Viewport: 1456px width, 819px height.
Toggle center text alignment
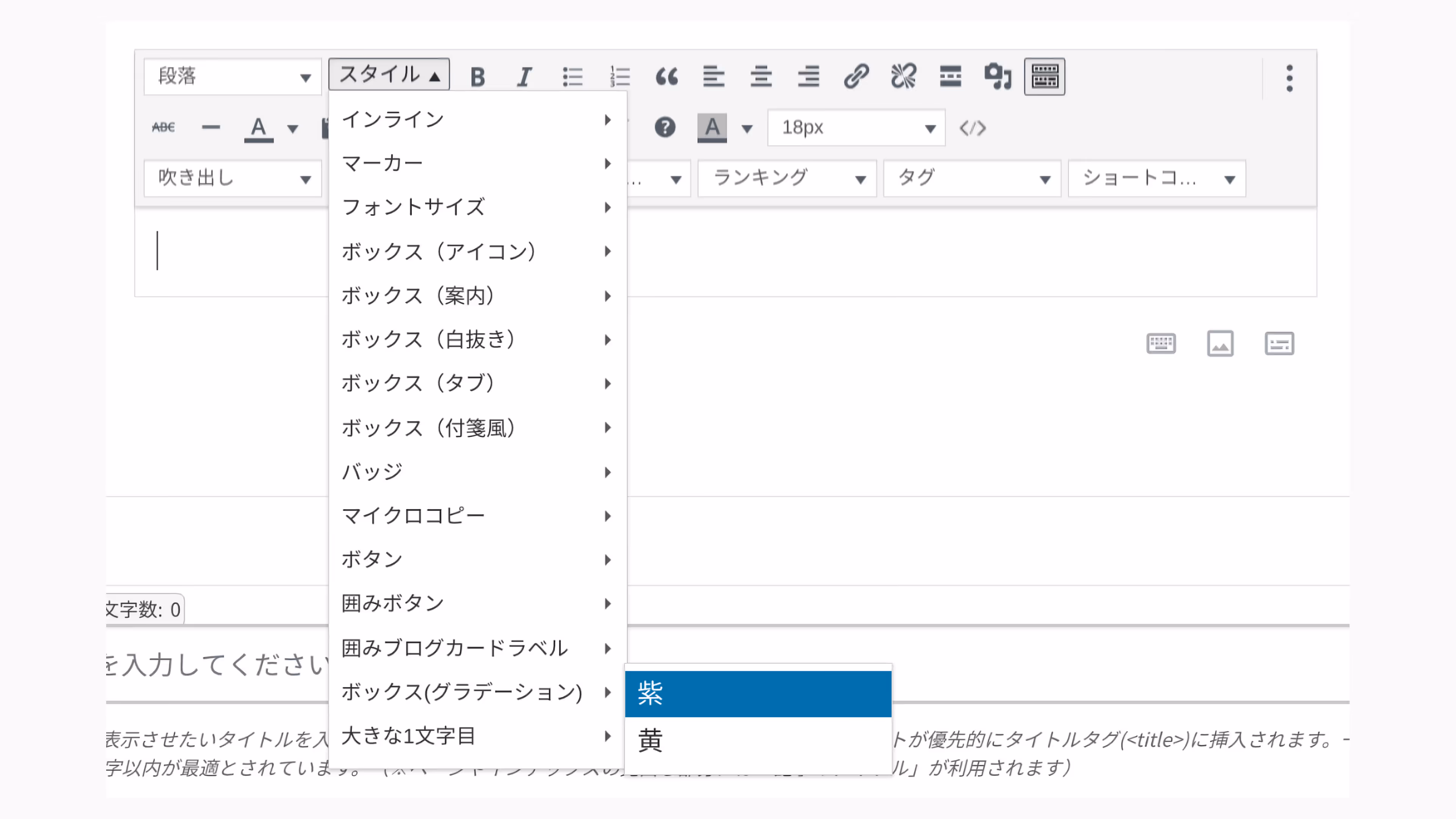[x=761, y=76]
